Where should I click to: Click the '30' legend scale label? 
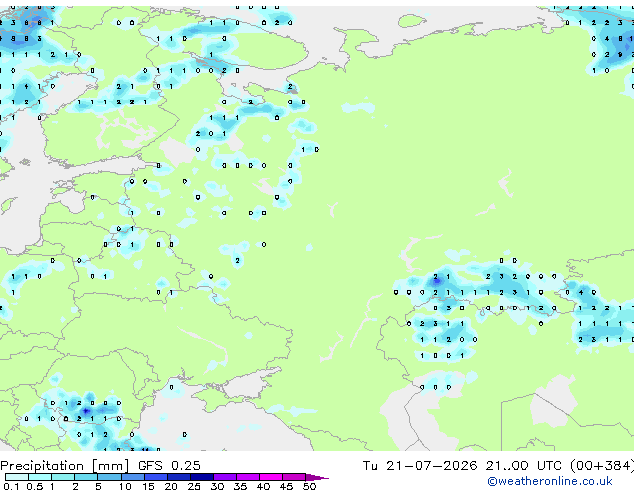click(x=217, y=486)
